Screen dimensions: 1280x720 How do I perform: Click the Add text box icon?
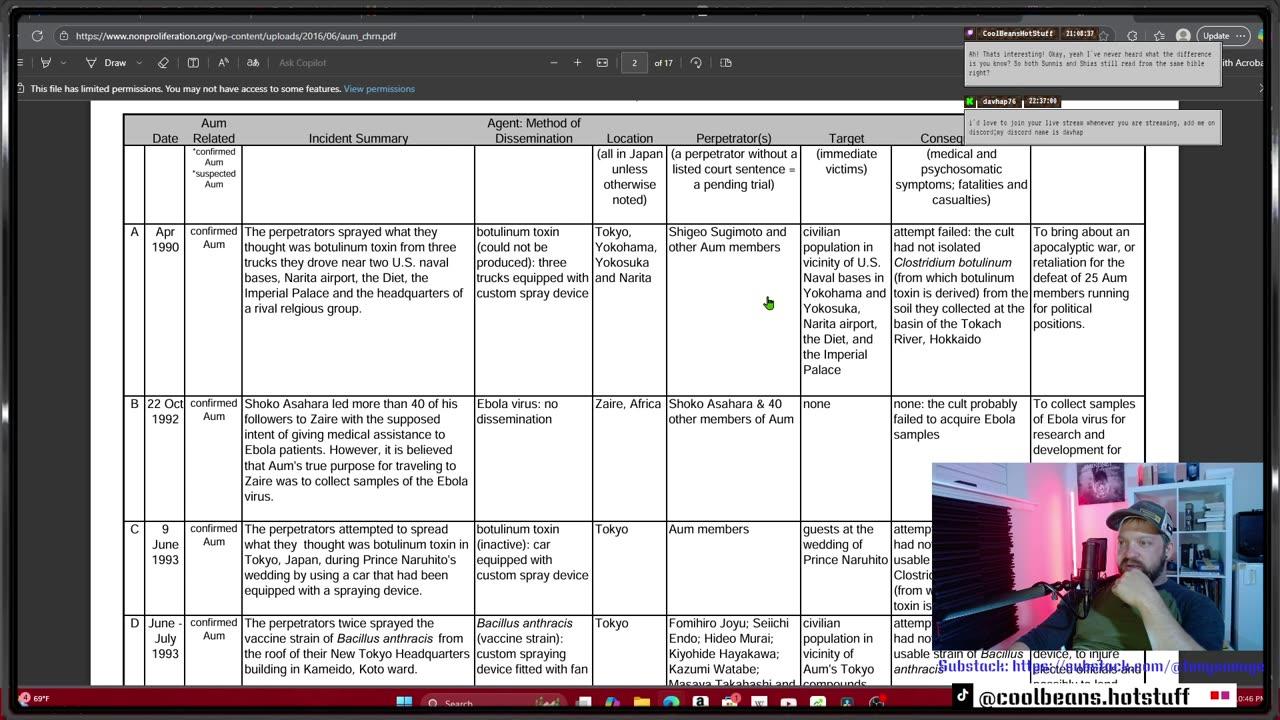pyautogui.click(x=193, y=63)
